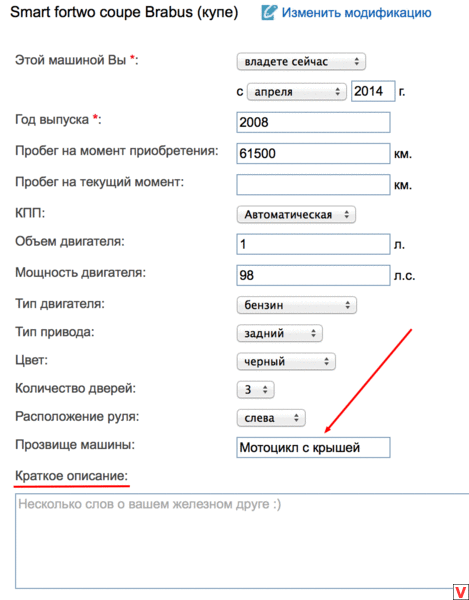Open the КПП Автоматическая dropdown
Viewport: 469px width, 600px height.
pyautogui.click(x=296, y=215)
